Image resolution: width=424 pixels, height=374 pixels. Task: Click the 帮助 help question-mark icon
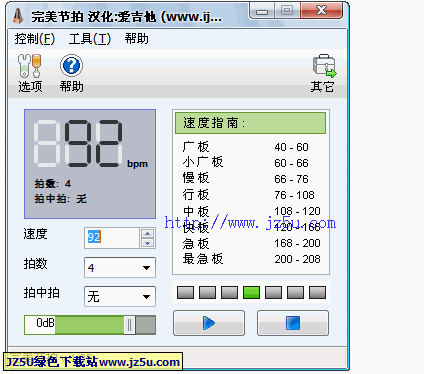click(x=71, y=65)
